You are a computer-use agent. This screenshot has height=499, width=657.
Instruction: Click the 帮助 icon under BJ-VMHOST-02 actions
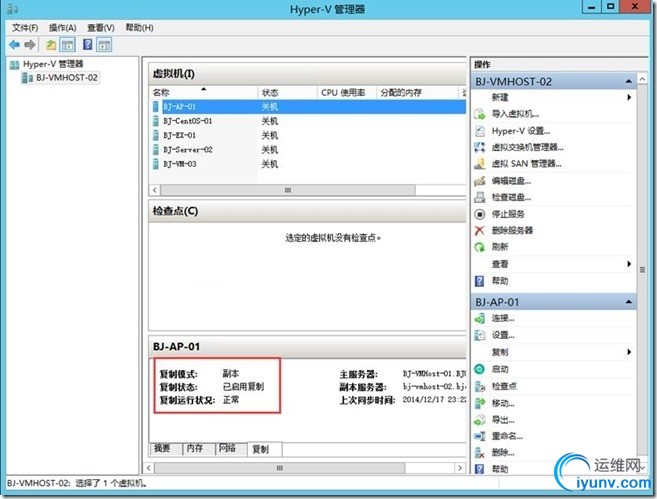tap(480, 281)
